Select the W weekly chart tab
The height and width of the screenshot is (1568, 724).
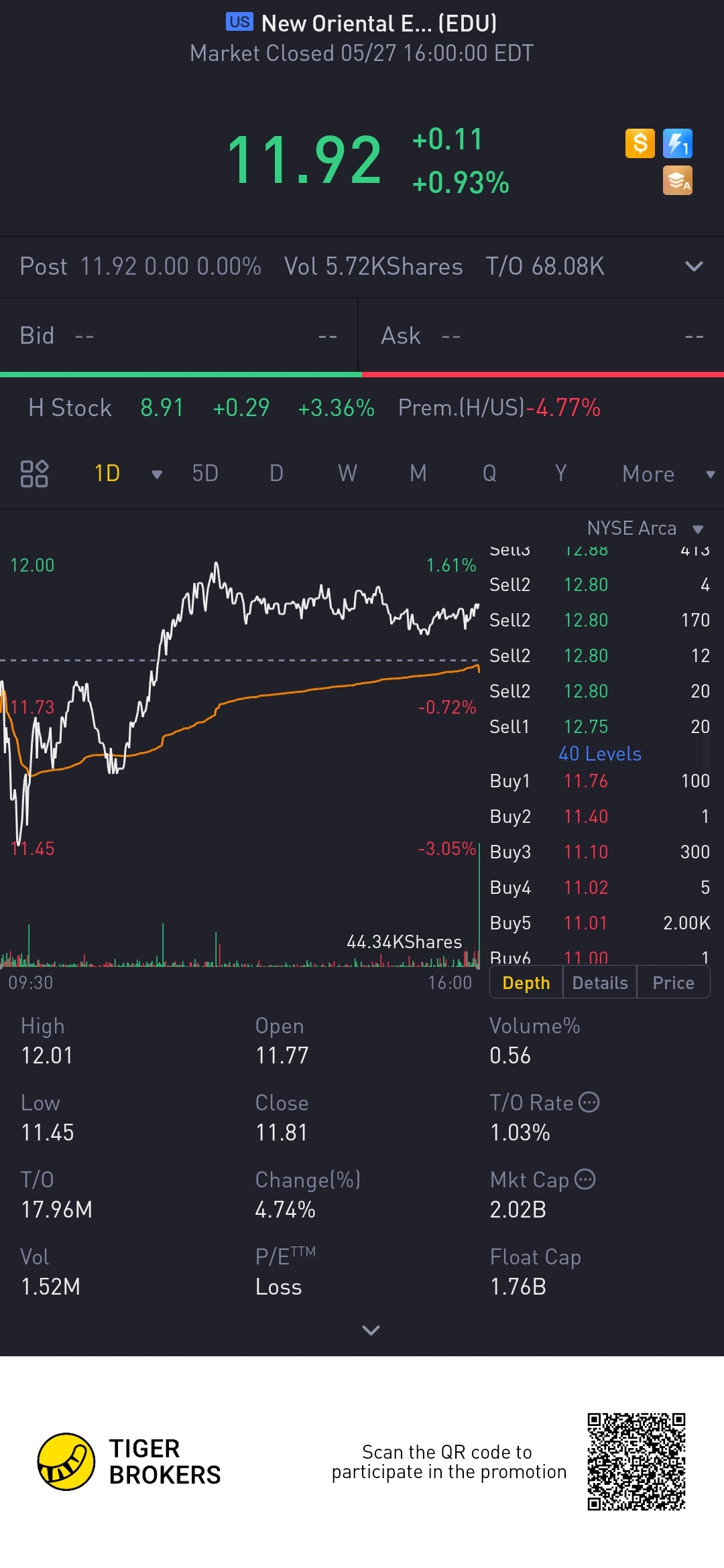click(347, 474)
